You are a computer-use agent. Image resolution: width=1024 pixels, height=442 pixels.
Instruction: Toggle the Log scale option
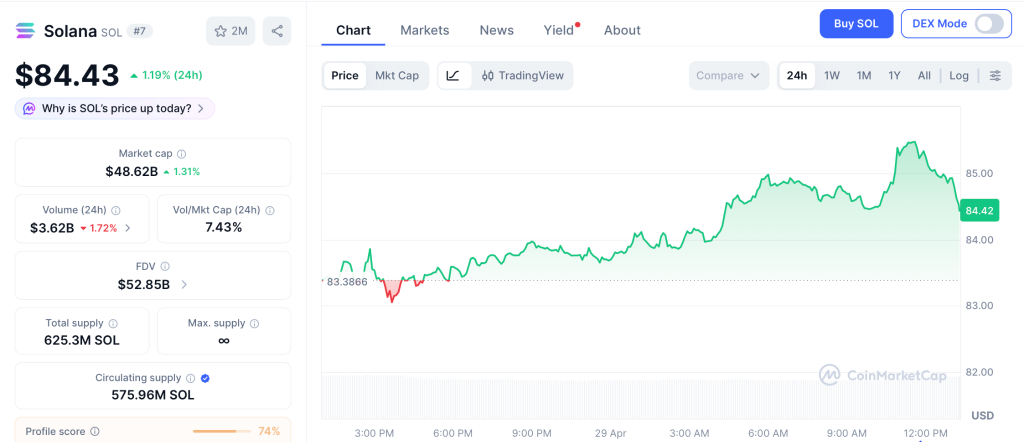pos(958,76)
